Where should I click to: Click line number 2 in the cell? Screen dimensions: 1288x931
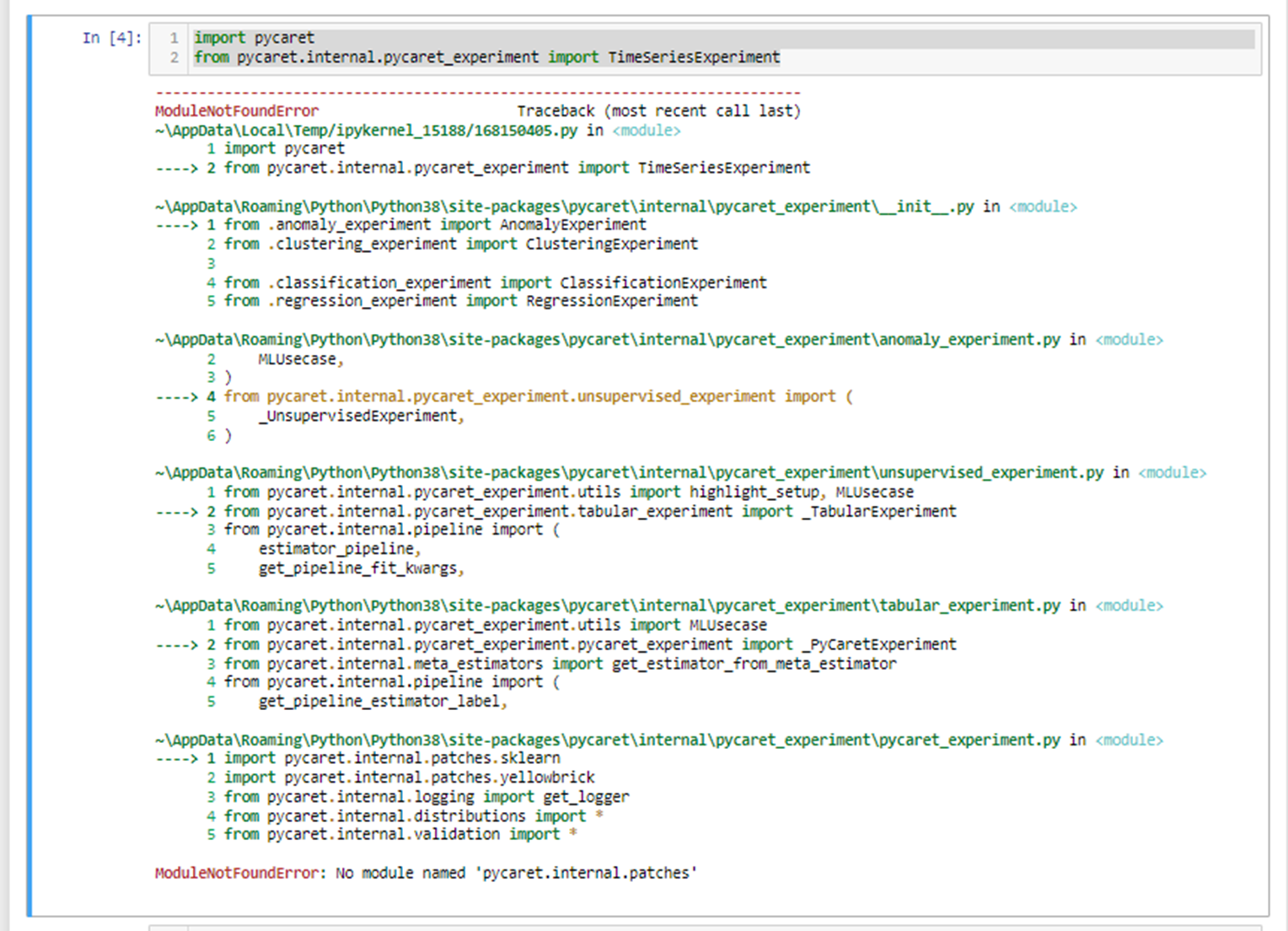(x=173, y=57)
